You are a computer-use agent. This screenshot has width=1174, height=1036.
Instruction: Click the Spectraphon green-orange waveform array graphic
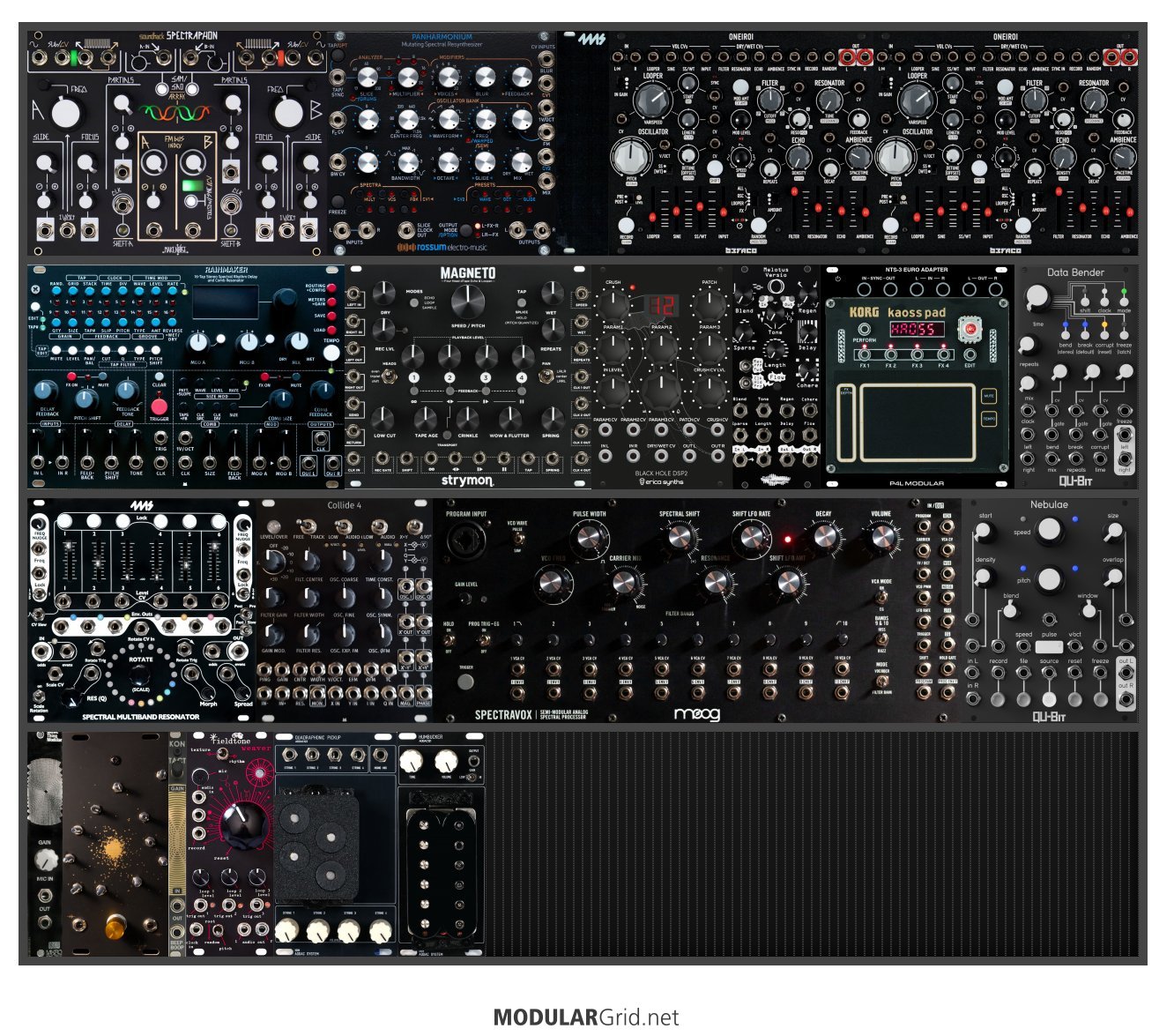point(176,113)
